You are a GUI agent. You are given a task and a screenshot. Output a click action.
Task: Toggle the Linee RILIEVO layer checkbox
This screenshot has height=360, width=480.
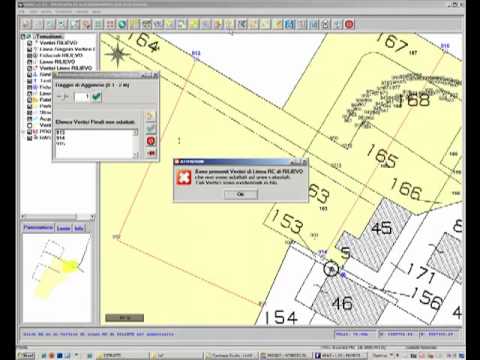point(30,62)
